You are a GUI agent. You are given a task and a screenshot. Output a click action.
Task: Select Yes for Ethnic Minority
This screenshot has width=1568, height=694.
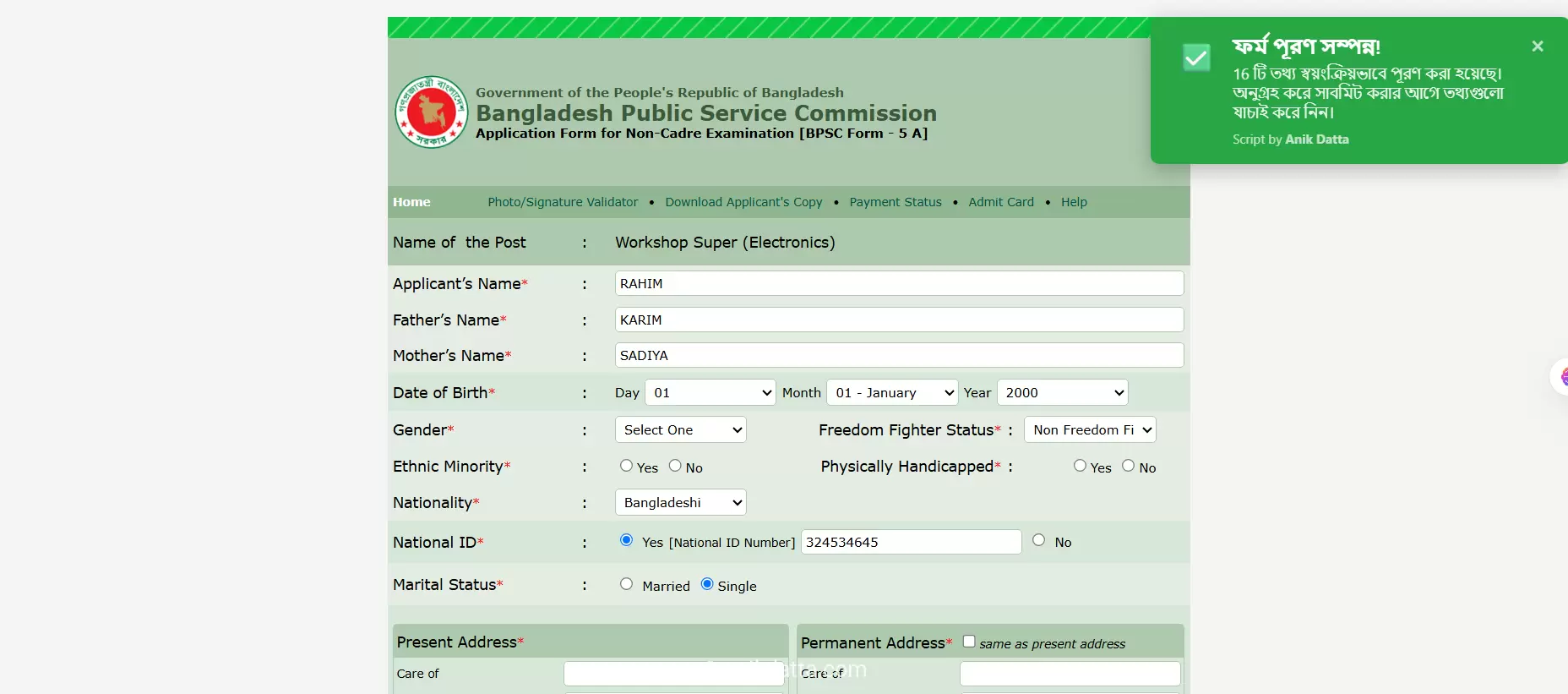point(626,466)
